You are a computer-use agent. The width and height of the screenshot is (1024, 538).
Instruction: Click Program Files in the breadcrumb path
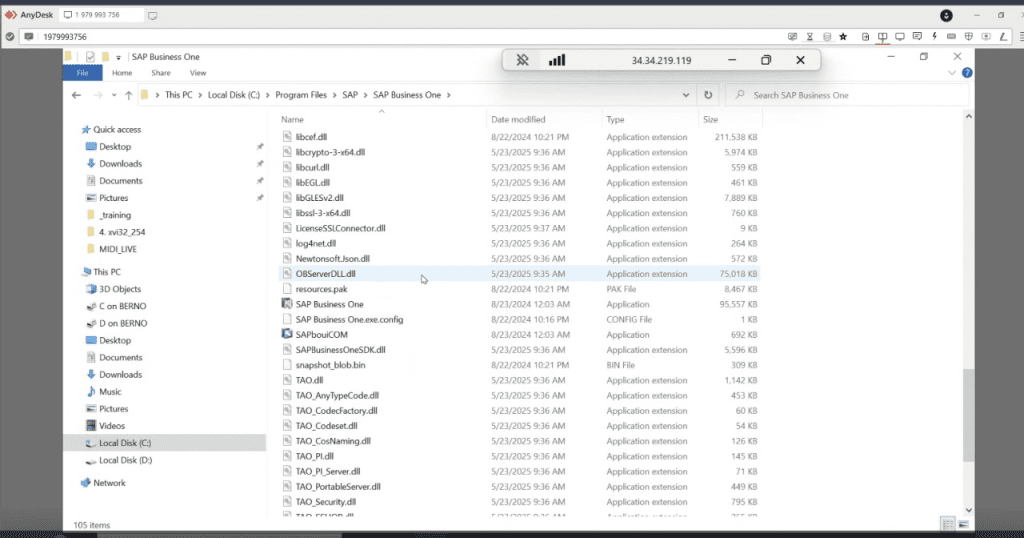click(x=301, y=95)
